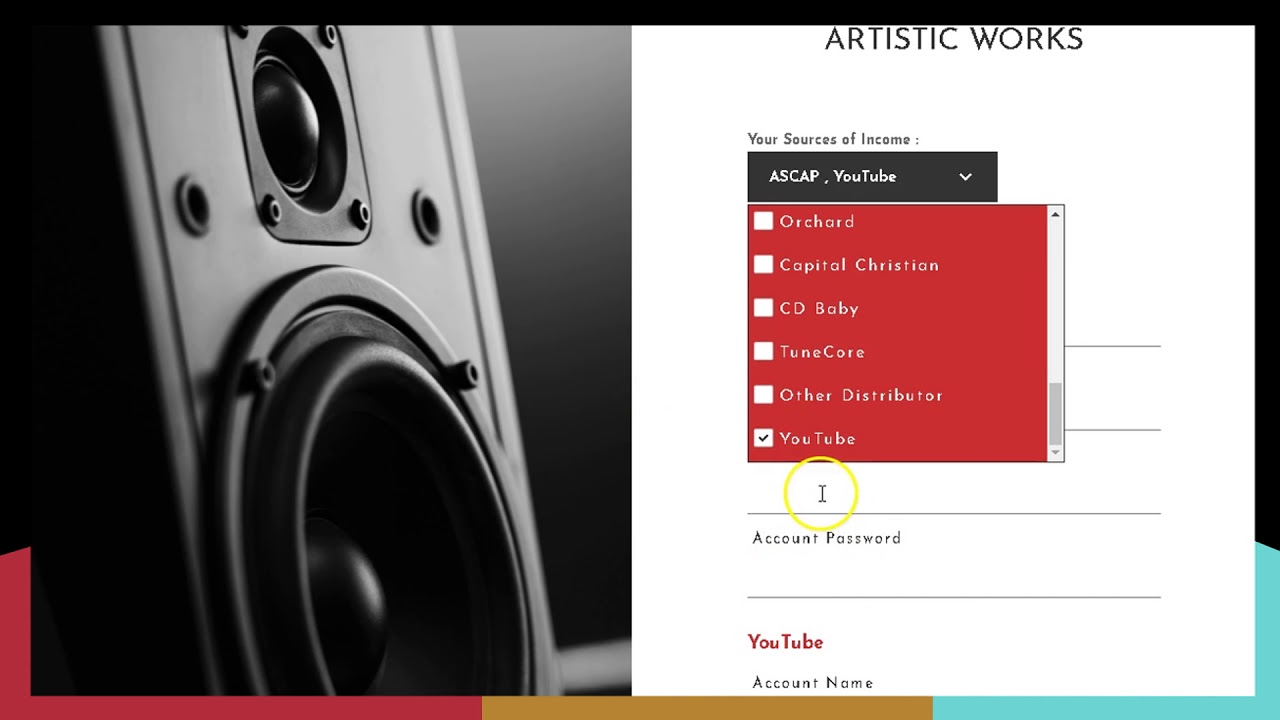Click the dropdown list scroll-down arrow
Screen dimensions: 1280x720
pyautogui.click(x=1055, y=453)
